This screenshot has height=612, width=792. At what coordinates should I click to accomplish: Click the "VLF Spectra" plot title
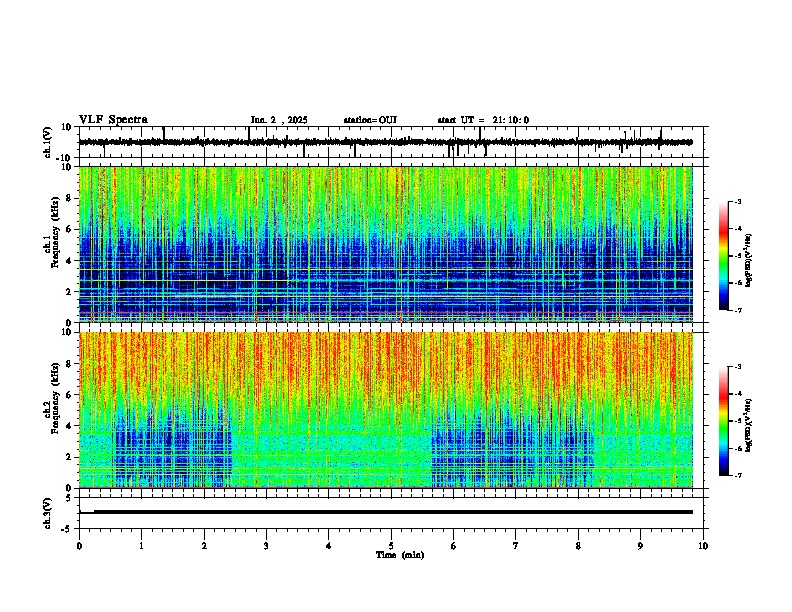[113, 120]
